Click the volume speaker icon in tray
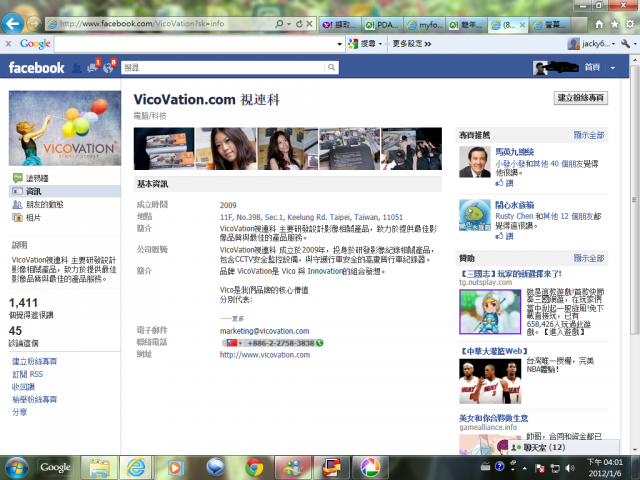The width and height of the screenshot is (640, 480). click(x=570, y=468)
